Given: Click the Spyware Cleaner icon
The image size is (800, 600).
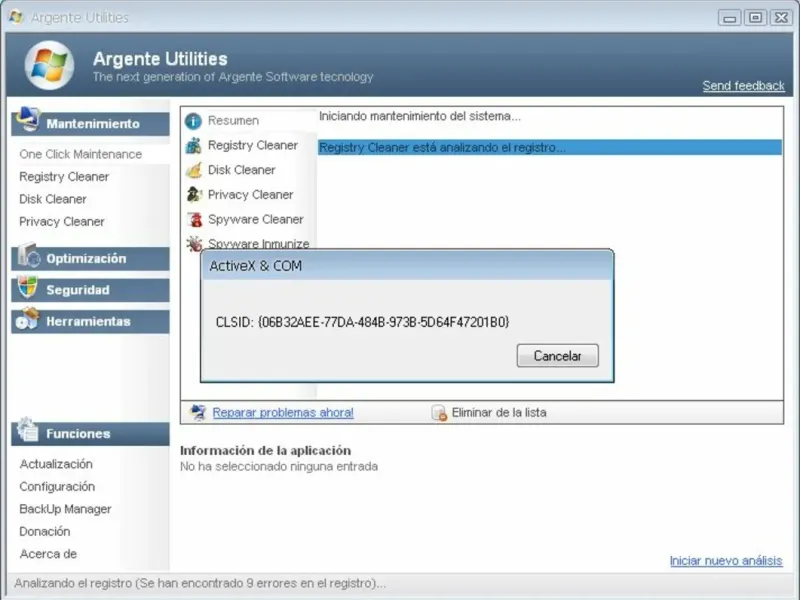Looking at the screenshot, I should click(x=194, y=219).
